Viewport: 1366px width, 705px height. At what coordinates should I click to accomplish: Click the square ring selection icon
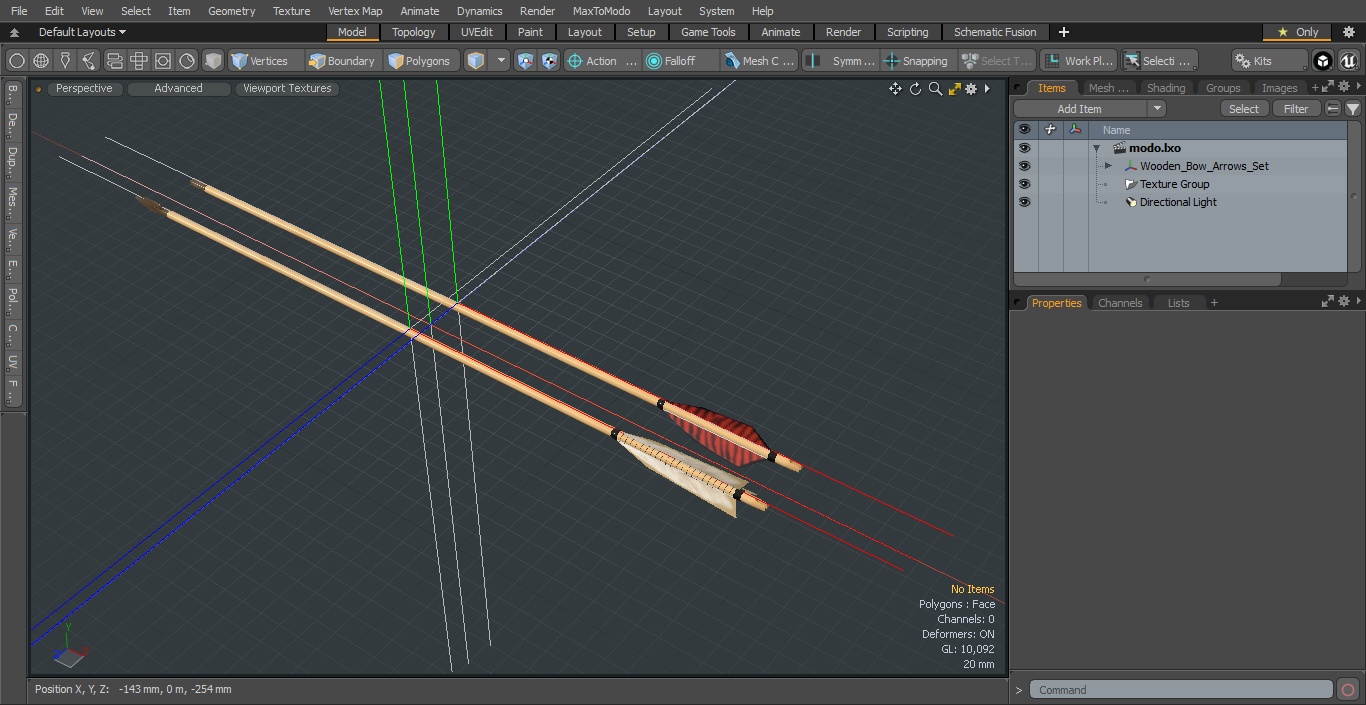point(163,61)
